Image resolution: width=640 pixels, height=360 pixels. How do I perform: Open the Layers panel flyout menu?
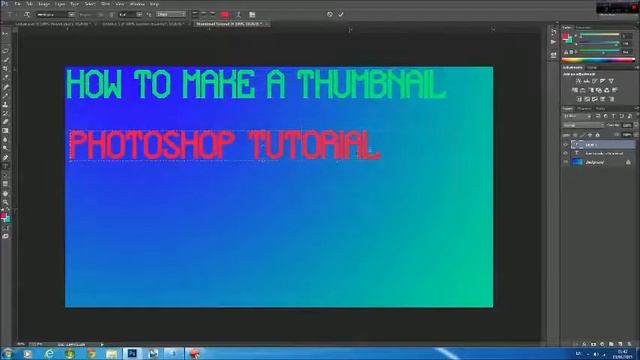636,109
